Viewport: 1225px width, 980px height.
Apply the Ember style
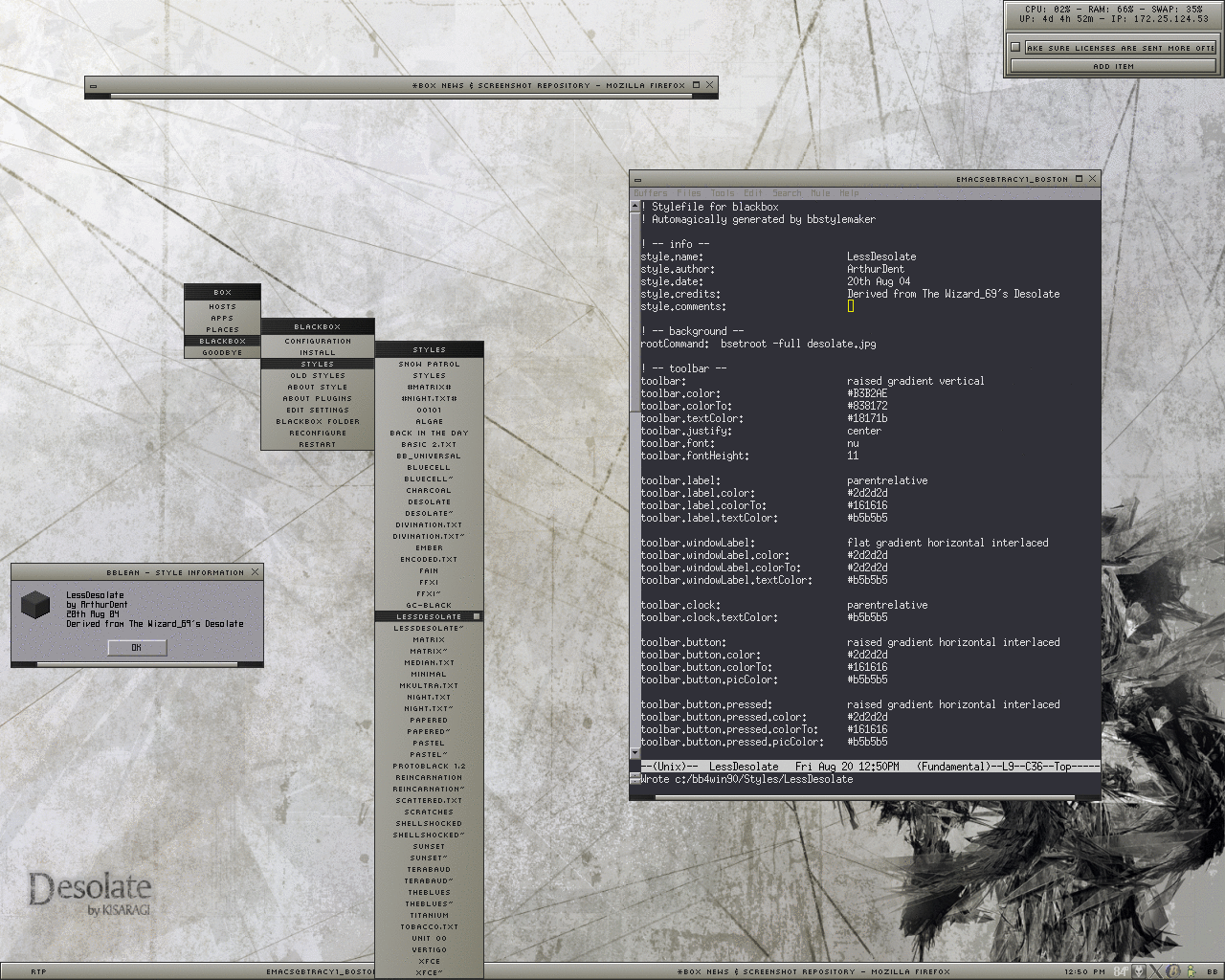429,547
